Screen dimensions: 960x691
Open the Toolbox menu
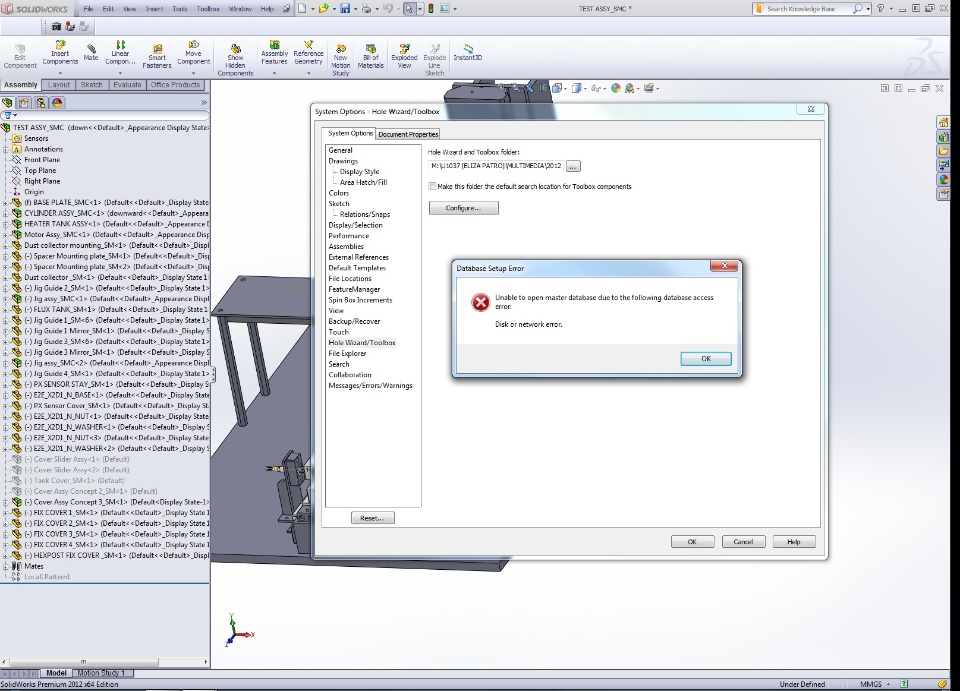click(208, 9)
